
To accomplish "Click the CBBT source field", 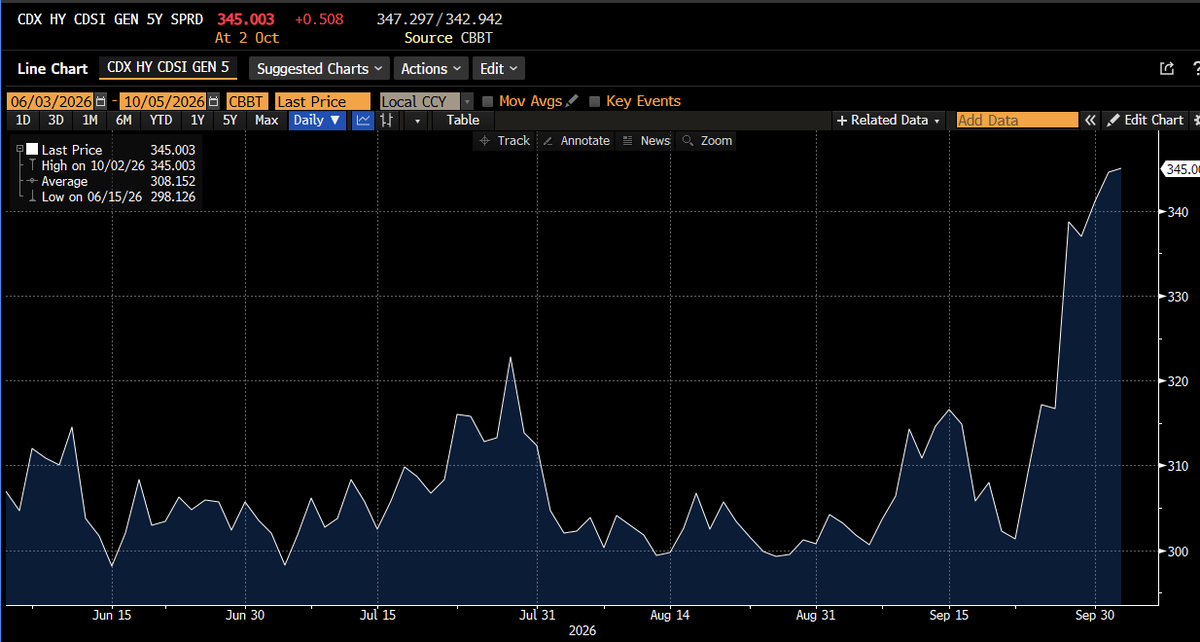I will point(246,101).
